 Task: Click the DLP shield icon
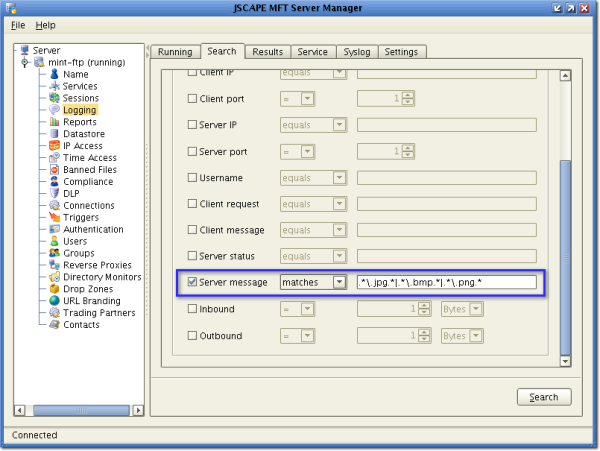point(54,193)
